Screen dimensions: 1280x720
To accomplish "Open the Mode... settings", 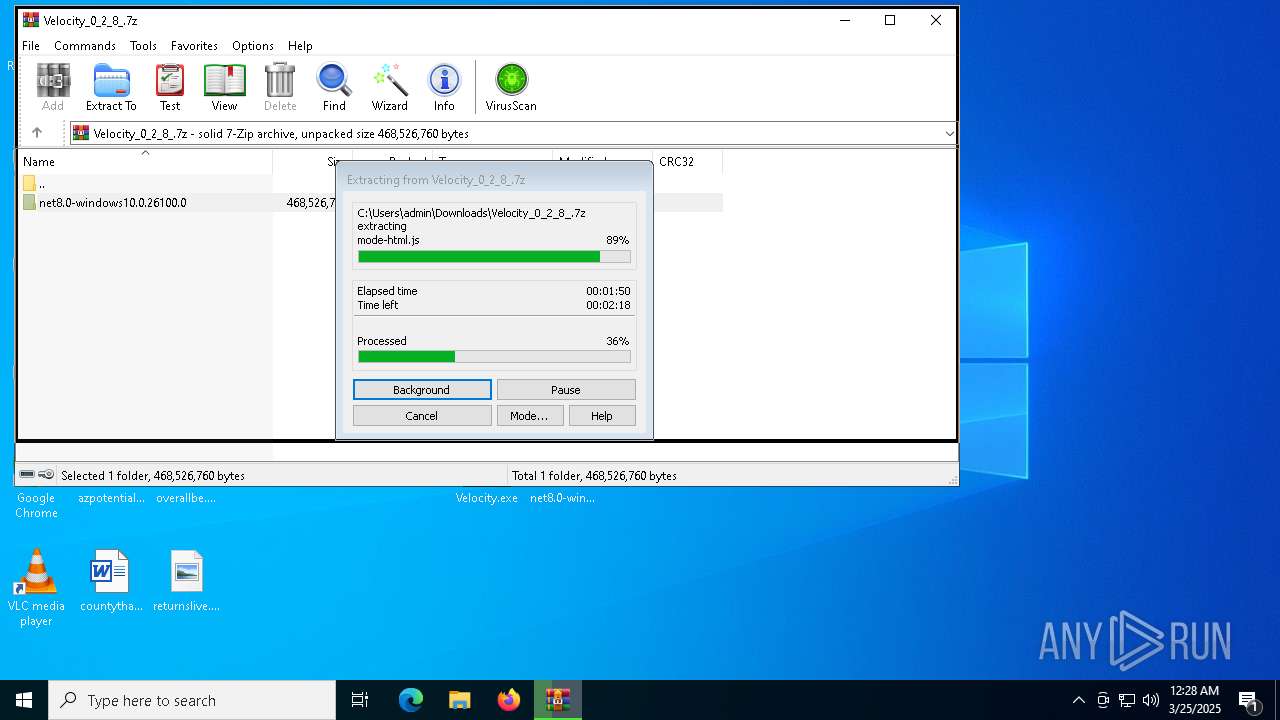I will (529, 416).
